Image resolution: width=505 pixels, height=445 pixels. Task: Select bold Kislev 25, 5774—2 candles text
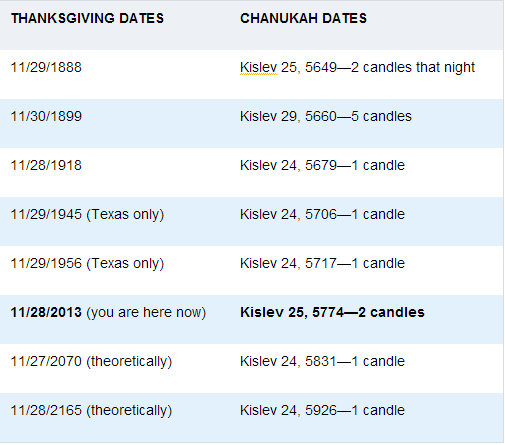(x=332, y=312)
